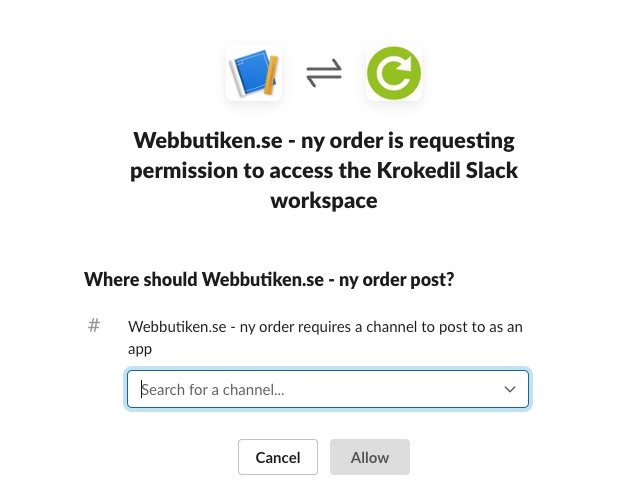Click the green circular arrow app icon

coord(393,72)
